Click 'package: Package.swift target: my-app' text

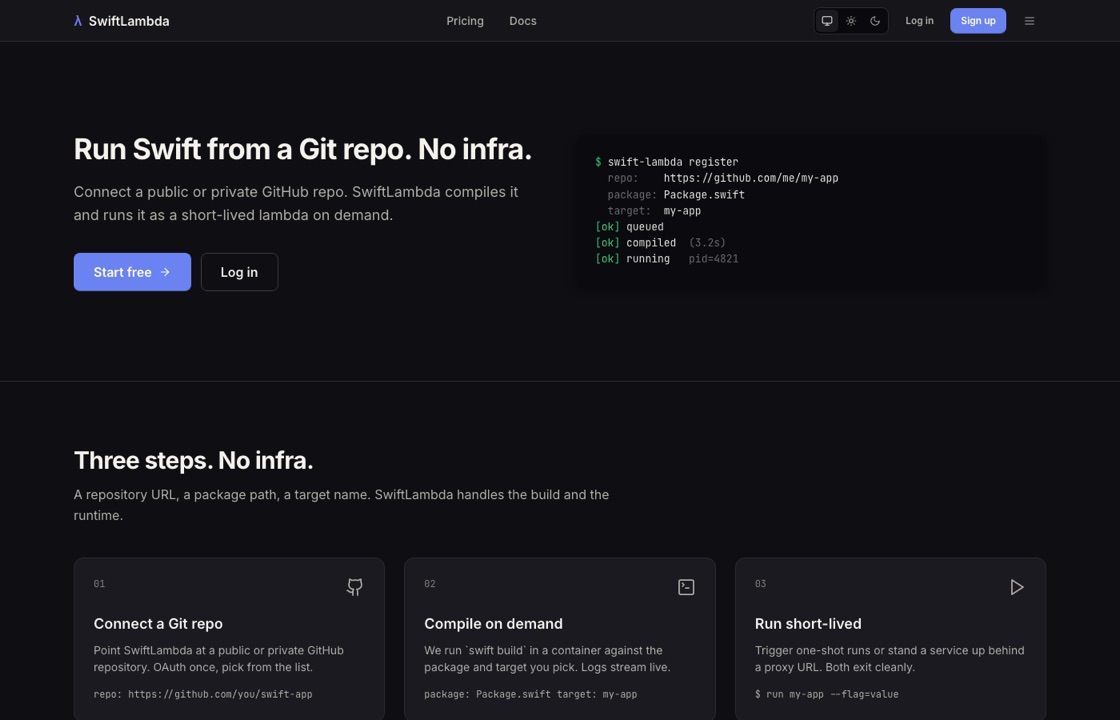pyautogui.click(x=531, y=694)
